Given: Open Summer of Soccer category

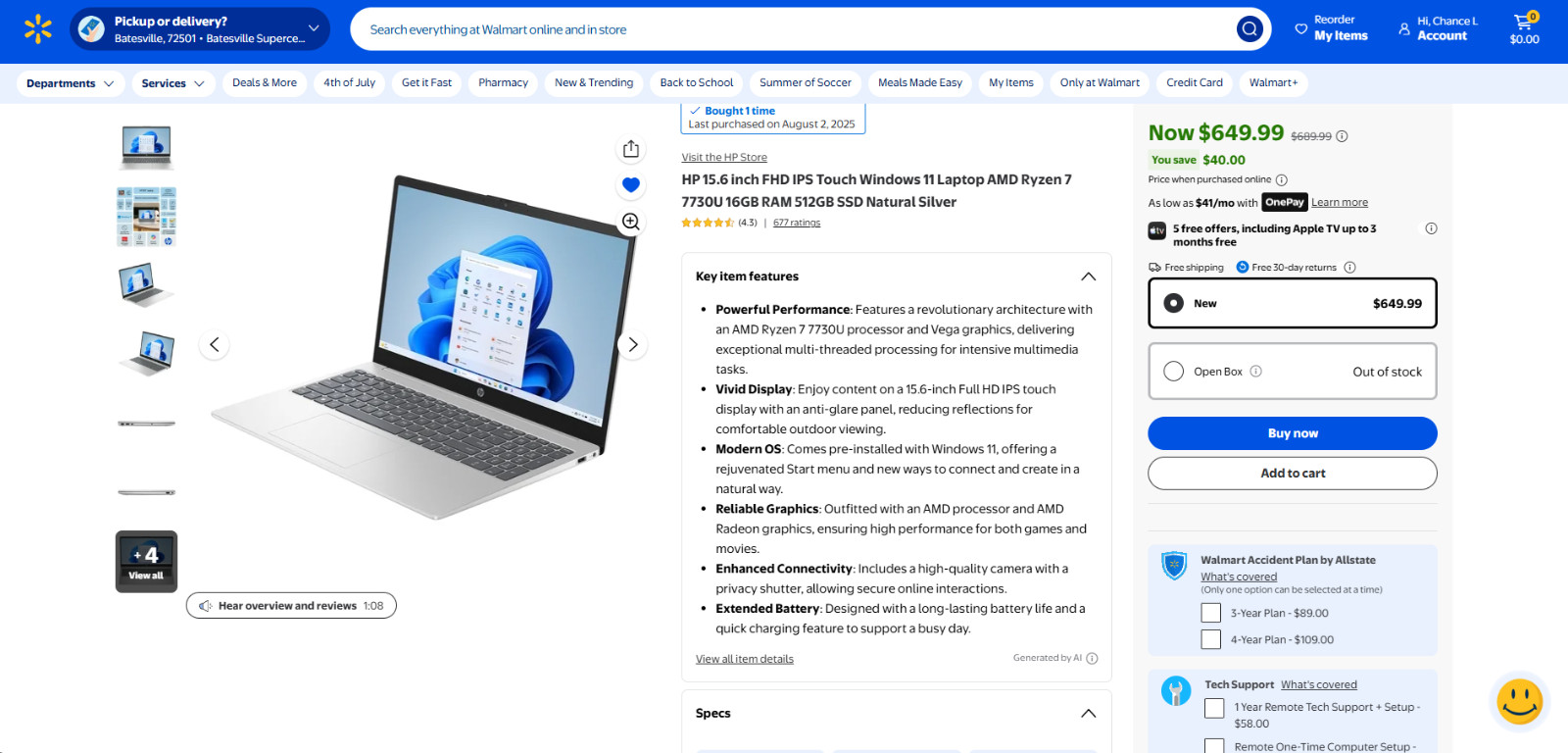Looking at the screenshot, I should pyautogui.click(x=806, y=83).
